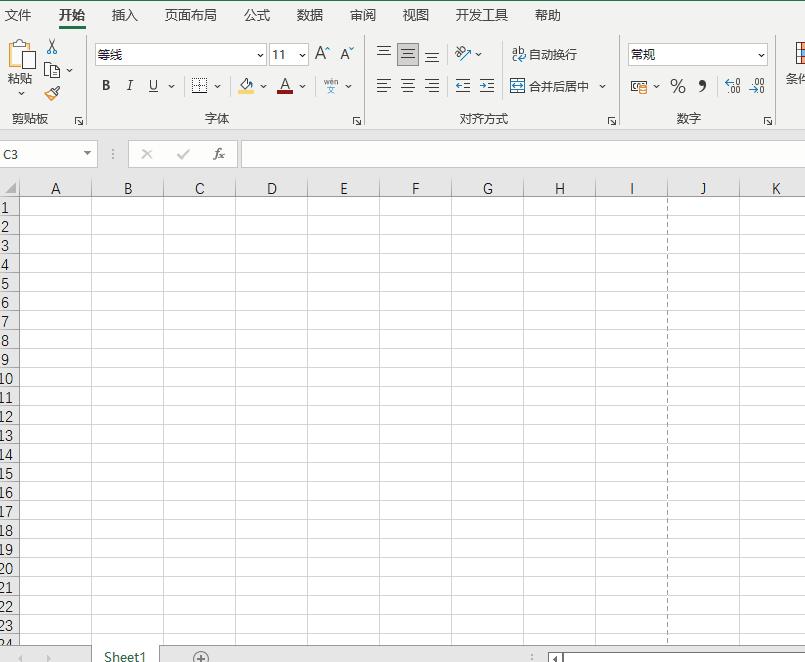Switch to the 公式 ribbon tab
This screenshot has width=805, height=662.
(256, 15)
